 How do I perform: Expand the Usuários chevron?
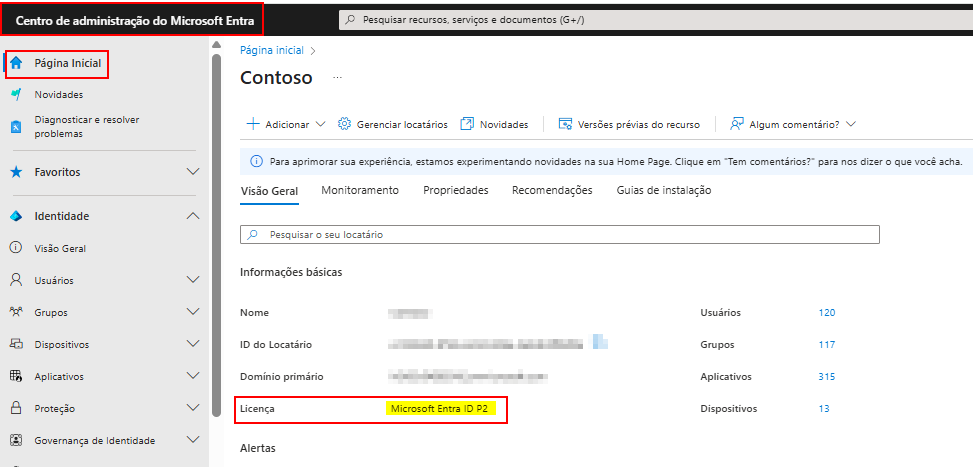(x=193, y=280)
